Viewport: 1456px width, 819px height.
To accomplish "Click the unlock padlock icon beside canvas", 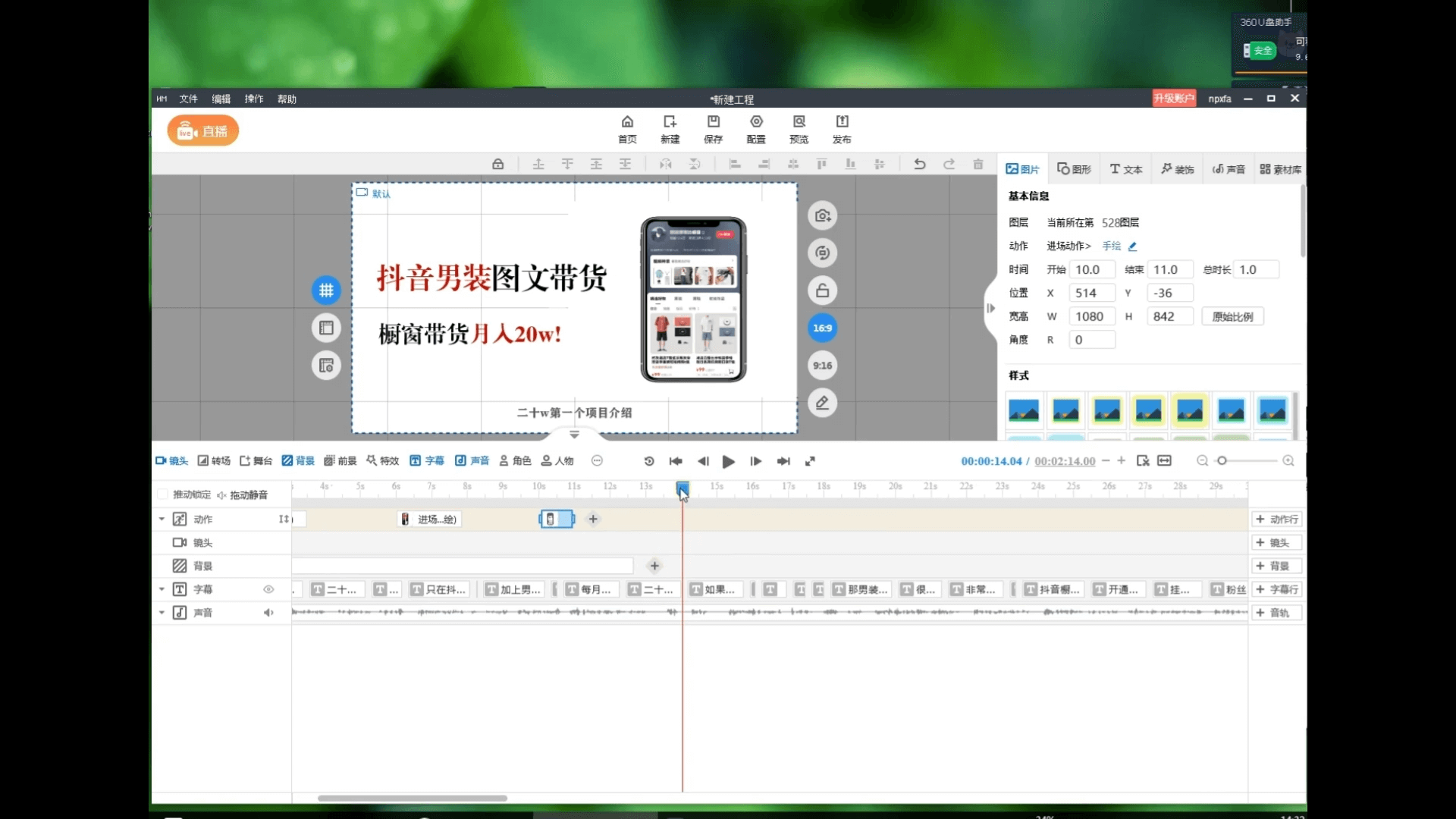I will pos(822,290).
